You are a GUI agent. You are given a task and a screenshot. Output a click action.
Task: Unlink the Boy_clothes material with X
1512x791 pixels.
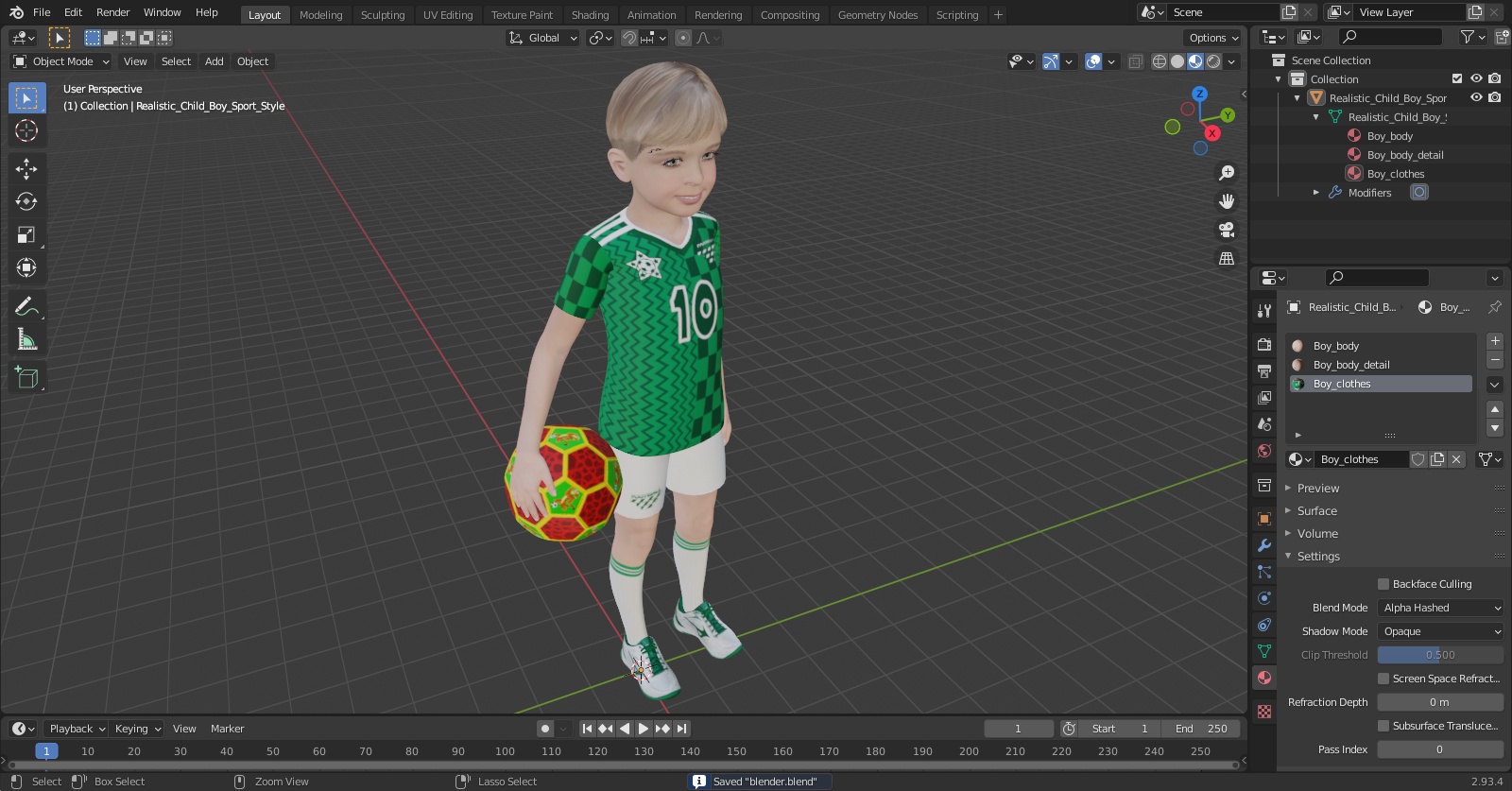(1456, 459)
